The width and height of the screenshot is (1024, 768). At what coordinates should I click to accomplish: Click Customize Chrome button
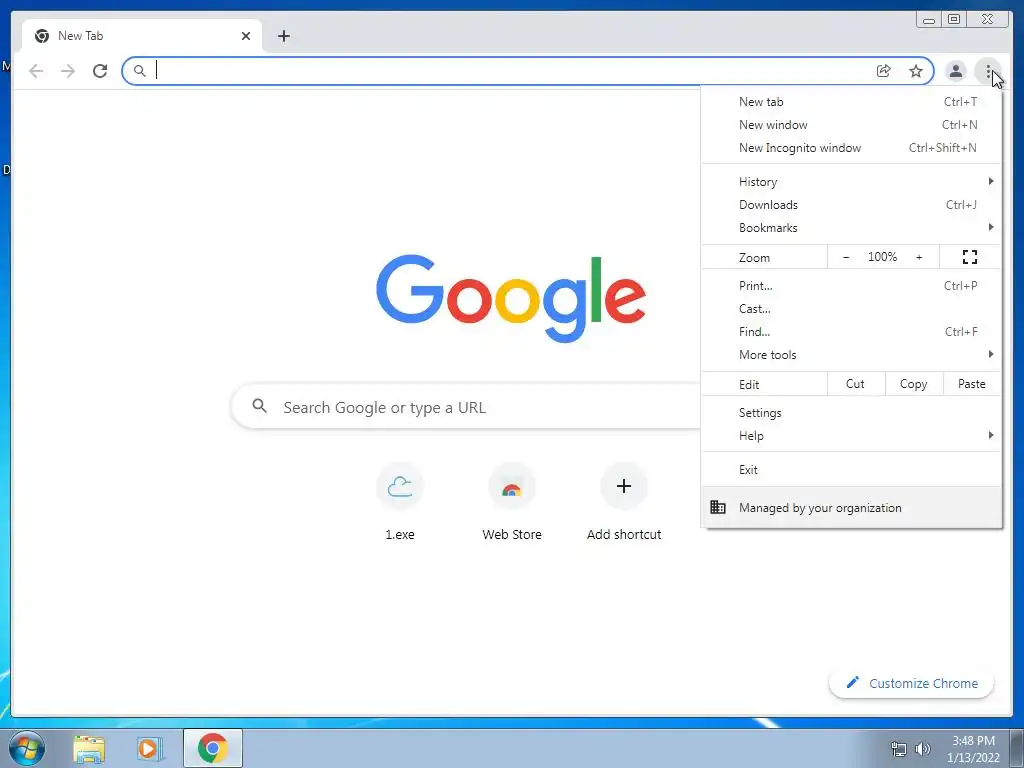click(x=912, y=683)
